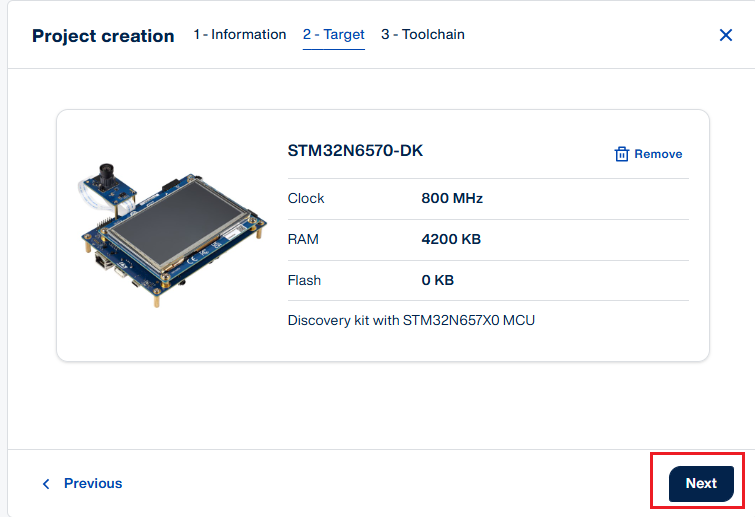Click the Flash label
The image size is (755, 517).
point(304,280)
